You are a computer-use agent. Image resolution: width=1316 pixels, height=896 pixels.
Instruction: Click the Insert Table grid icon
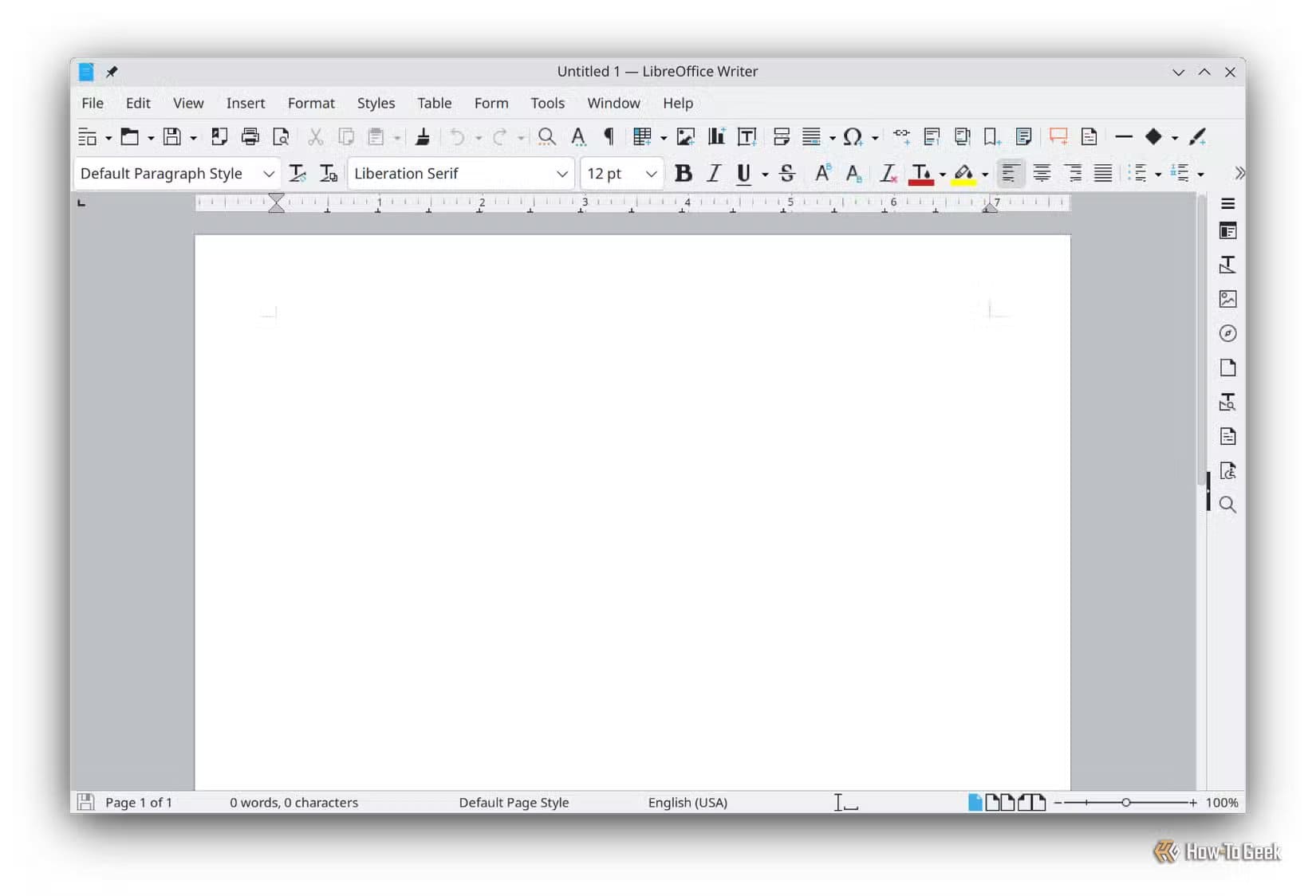click(x=642, y=137)
